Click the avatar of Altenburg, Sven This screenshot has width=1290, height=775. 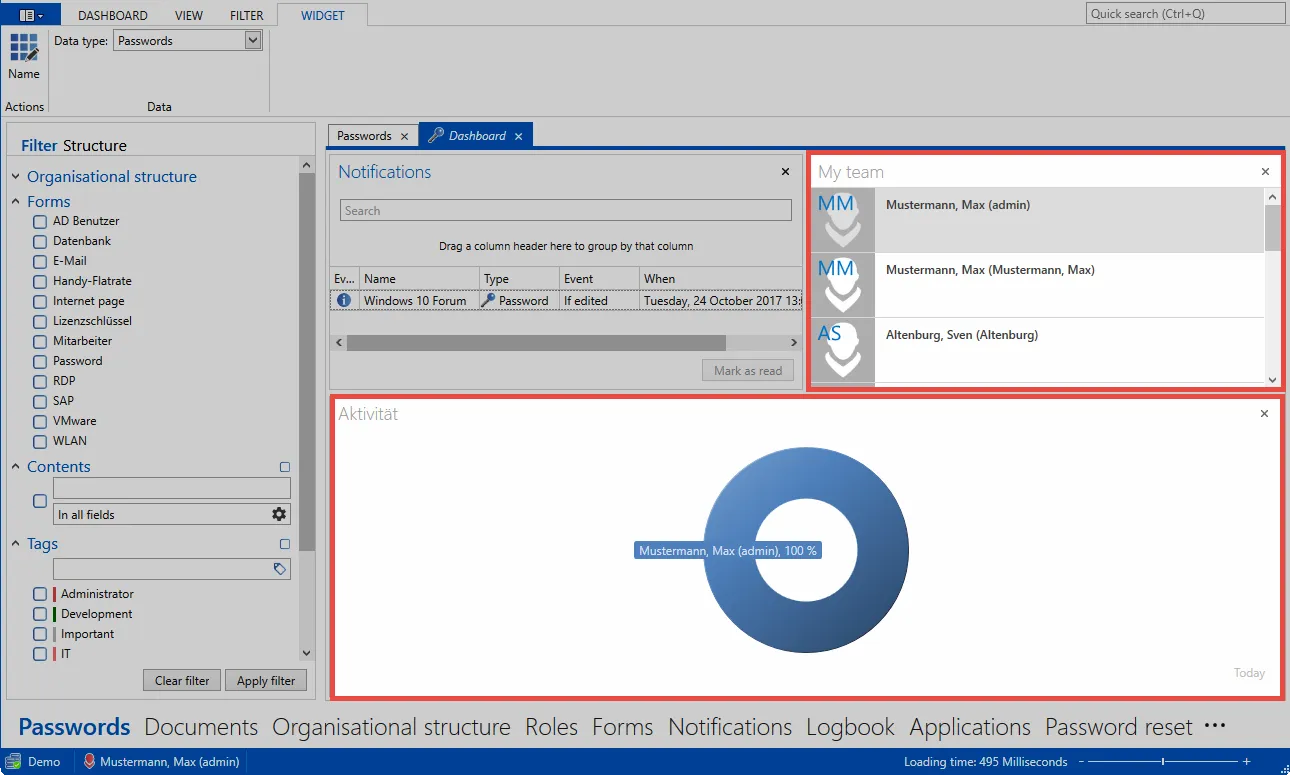click(843, 350)
